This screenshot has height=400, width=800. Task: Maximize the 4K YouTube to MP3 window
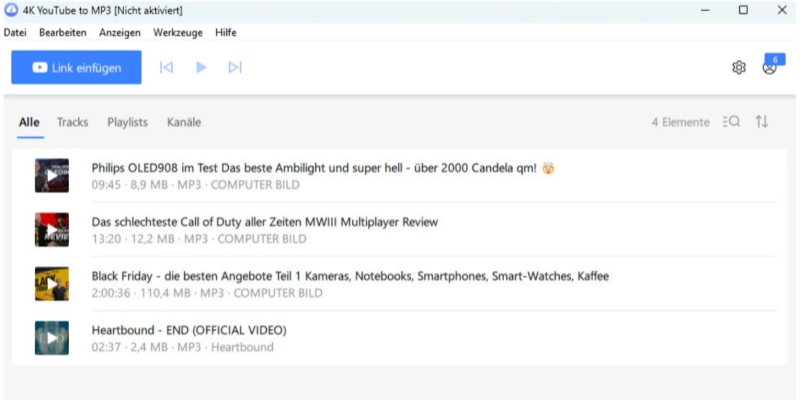(743, 10)
